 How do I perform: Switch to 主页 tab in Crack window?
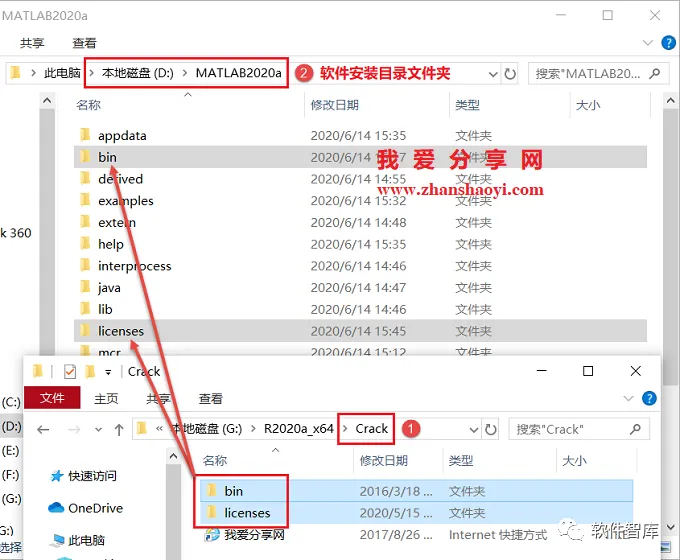pyautogui.click(x=106, y=398)
